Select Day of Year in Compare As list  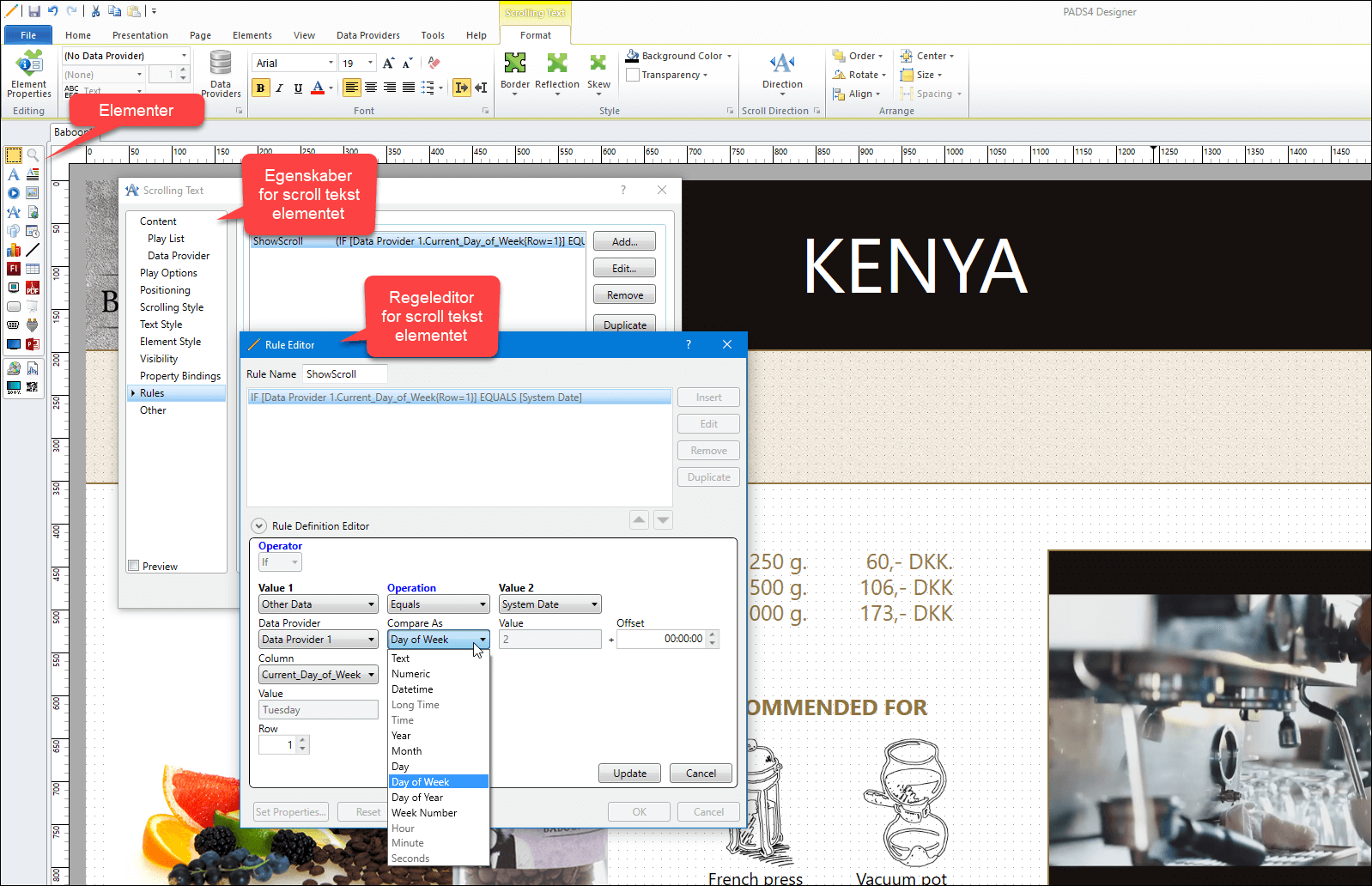[438, 798]
